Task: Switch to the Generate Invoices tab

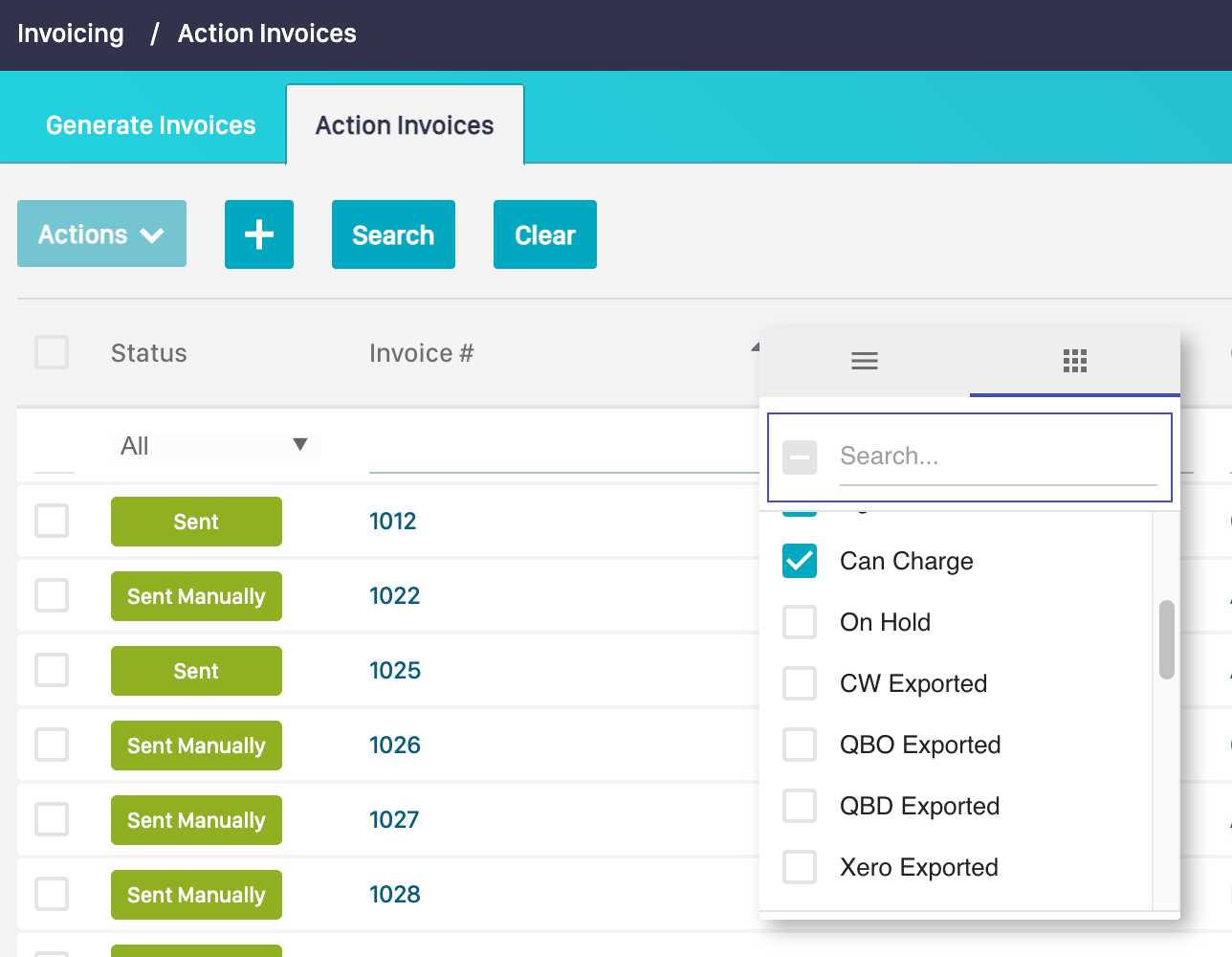Action: pos(151,125)
